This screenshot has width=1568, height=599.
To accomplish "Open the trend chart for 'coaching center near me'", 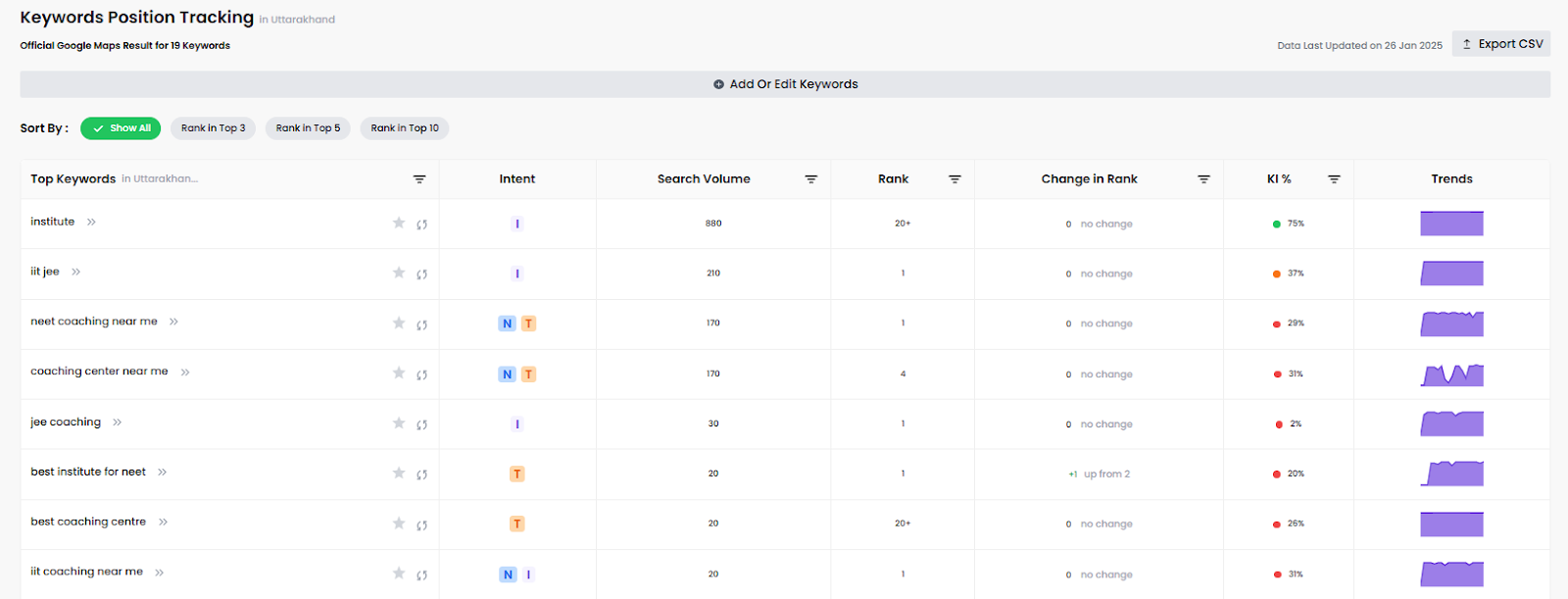I will 1451,374.
